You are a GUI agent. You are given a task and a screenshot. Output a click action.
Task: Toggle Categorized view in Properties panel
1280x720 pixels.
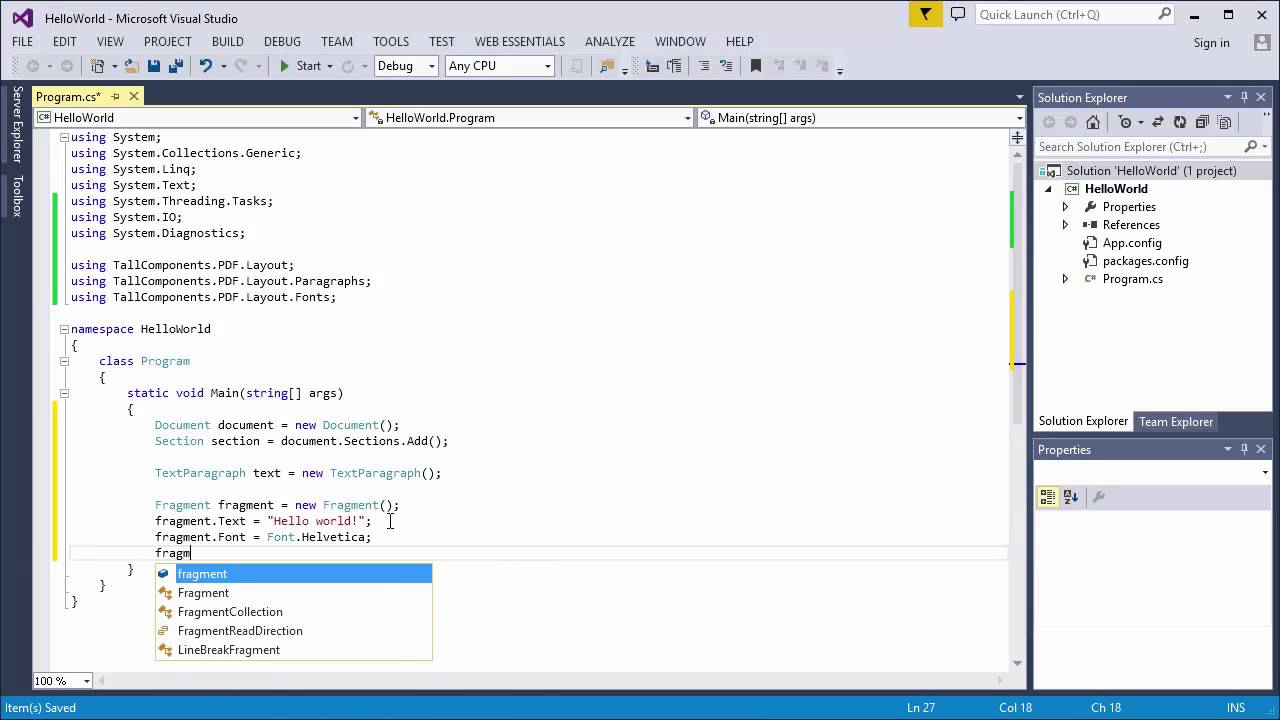1048,497
